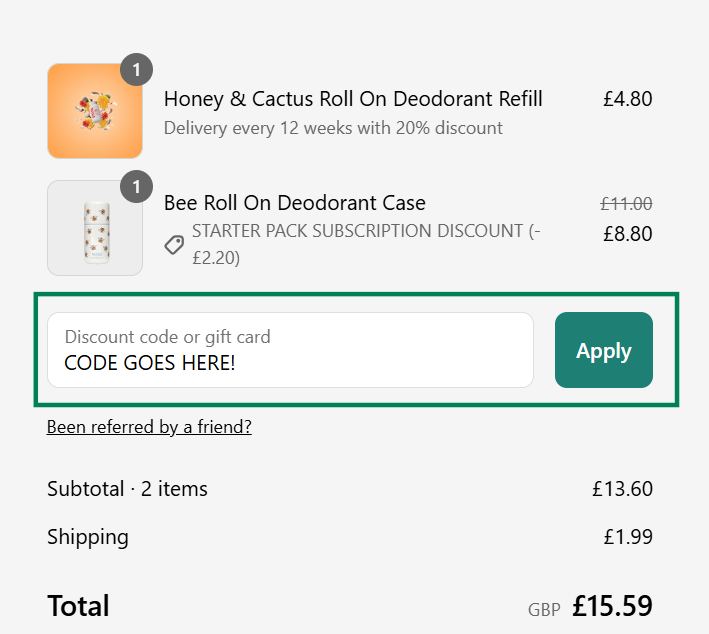Screen dimensions: 709x634
Task: Open the 'Been referred by a friend?' link
Action: [149, 427]
